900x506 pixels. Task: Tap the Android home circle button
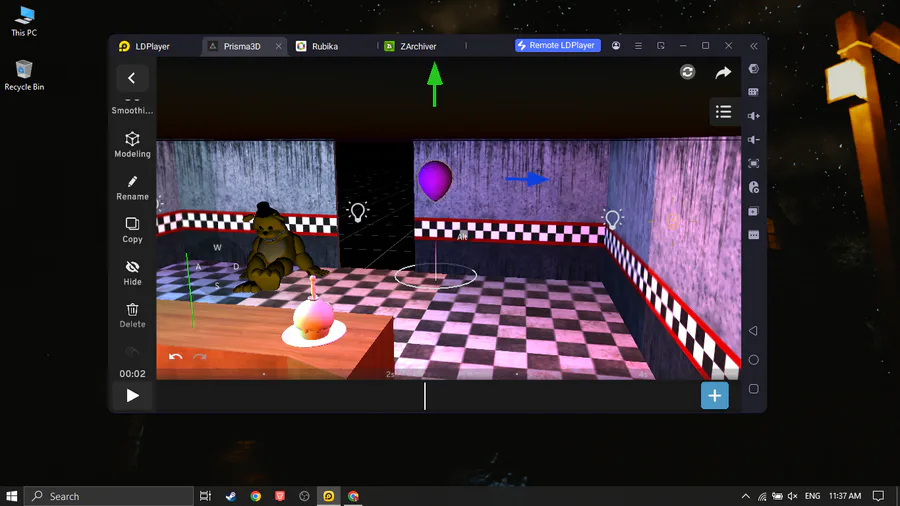(x=754, y=360)
